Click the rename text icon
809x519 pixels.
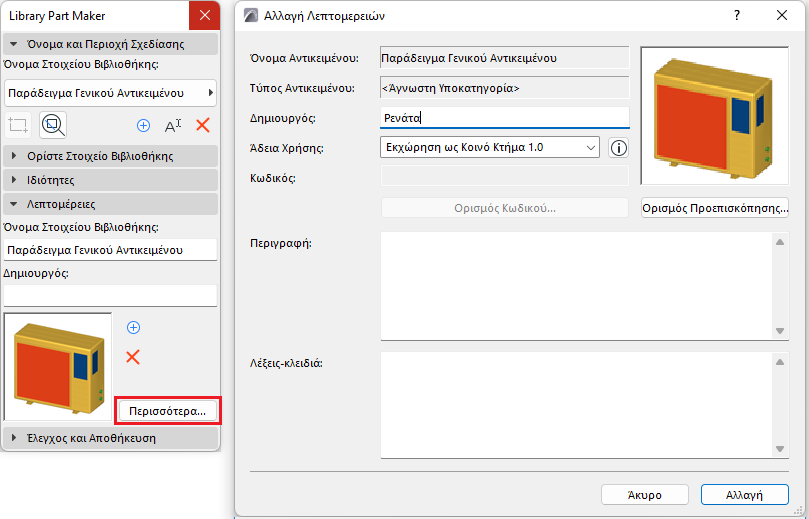click(173, 125)
